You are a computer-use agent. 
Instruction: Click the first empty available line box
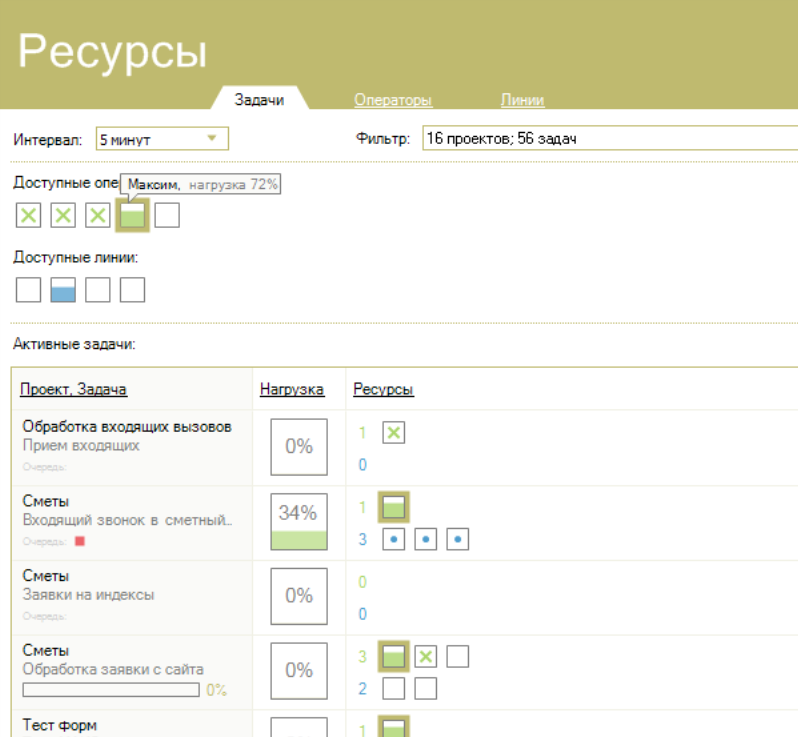29,290
